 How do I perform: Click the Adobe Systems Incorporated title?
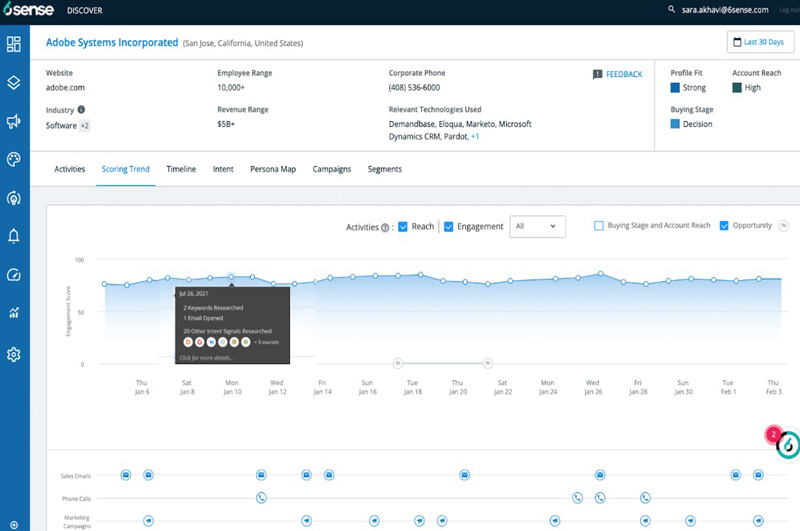point(112,42)
